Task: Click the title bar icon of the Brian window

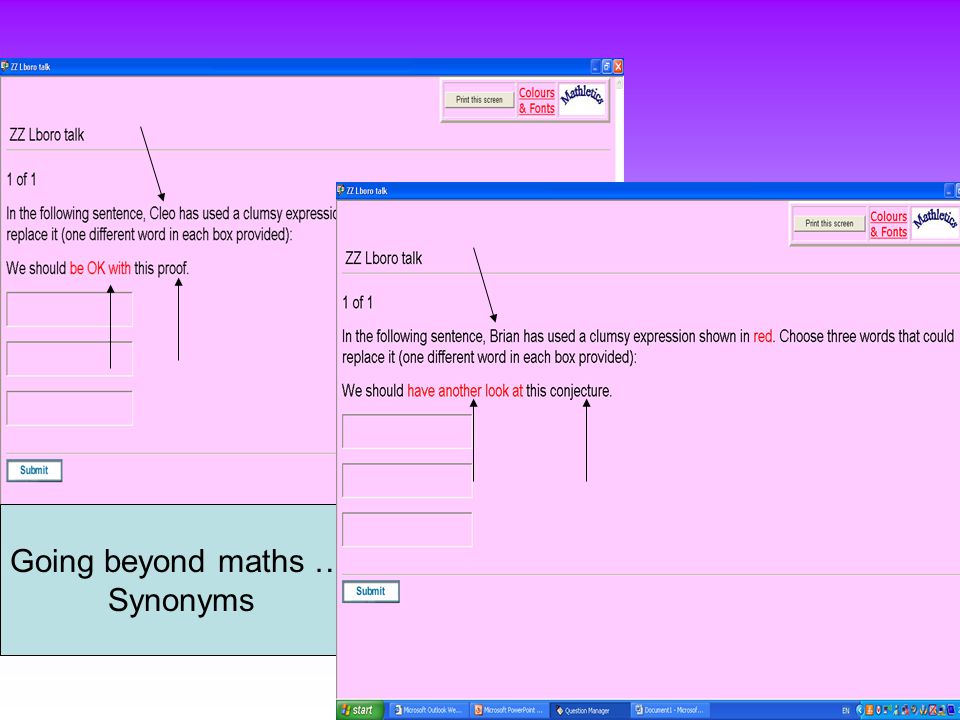Action: point(341,190)
